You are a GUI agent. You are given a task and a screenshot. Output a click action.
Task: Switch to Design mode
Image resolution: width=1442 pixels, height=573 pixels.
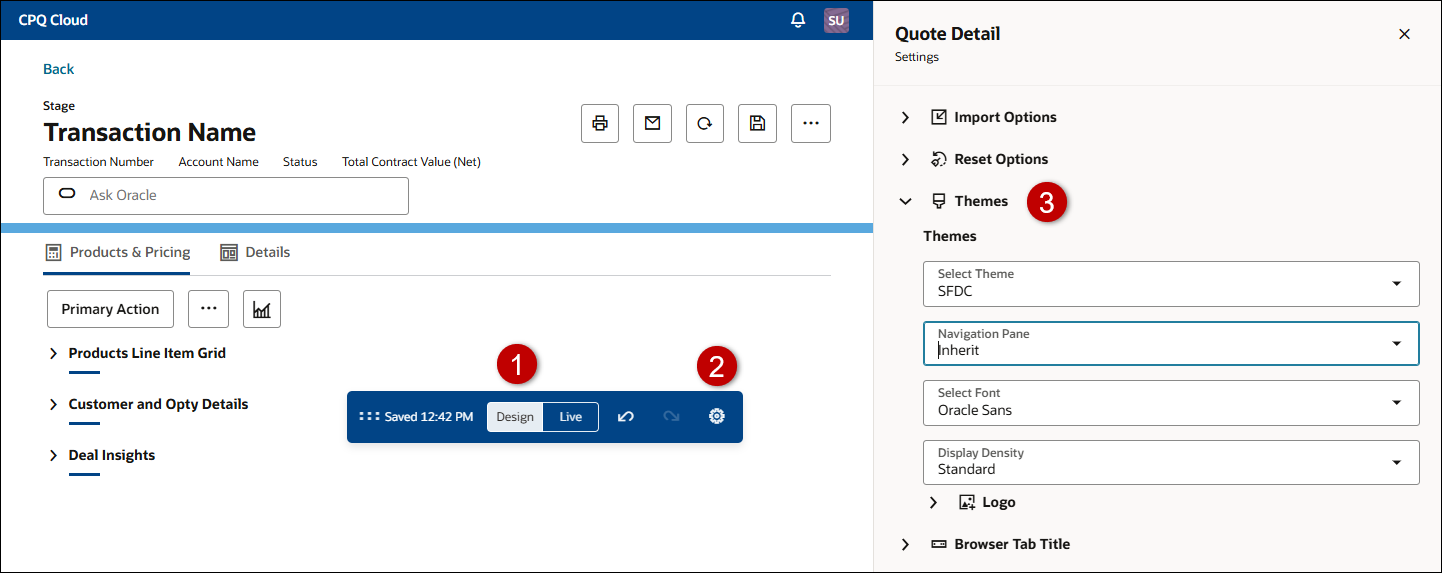[515, 417]
